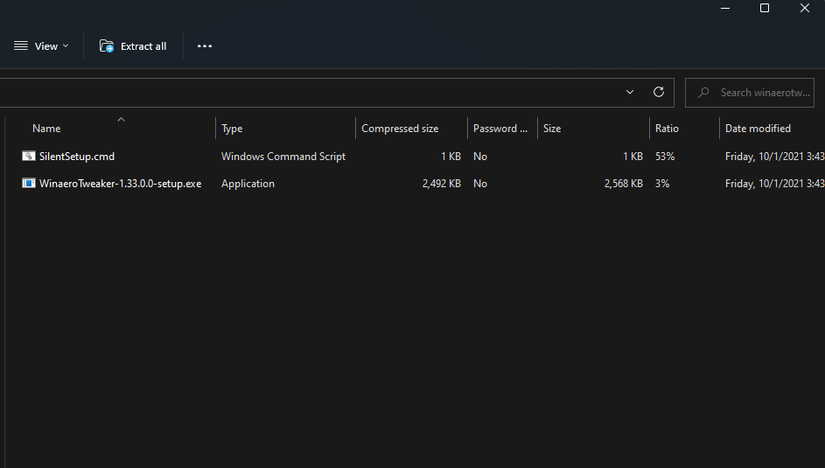Click the Search winaerotweaker input field

click(750, 93)
